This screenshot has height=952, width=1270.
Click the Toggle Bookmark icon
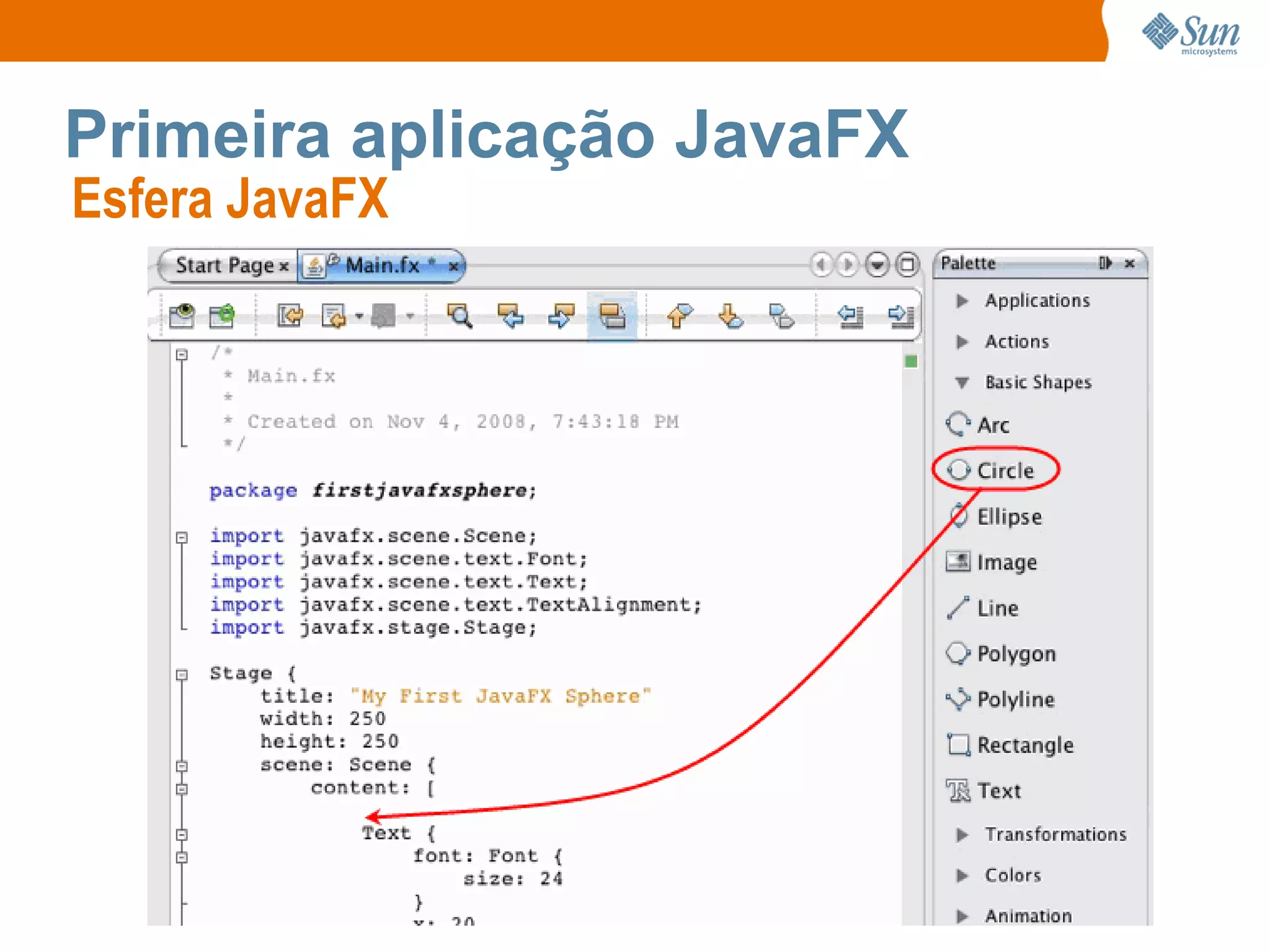click(x=781, y=315)
